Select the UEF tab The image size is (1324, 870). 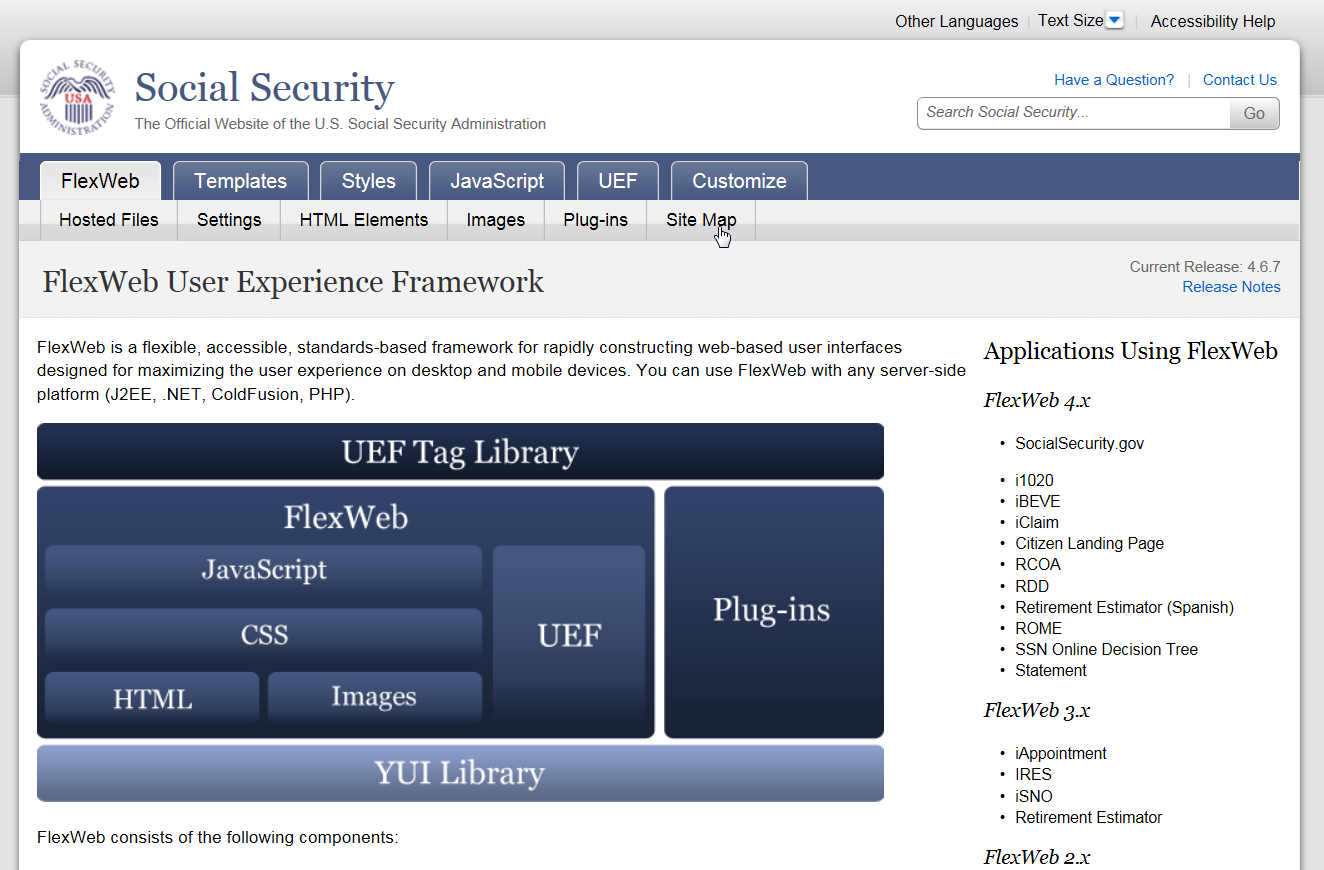tap(617, 181)
